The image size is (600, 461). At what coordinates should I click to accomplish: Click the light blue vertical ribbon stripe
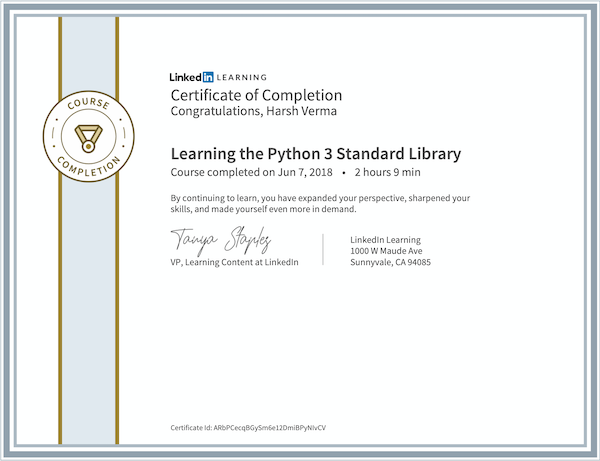click(x=88, y=300)
